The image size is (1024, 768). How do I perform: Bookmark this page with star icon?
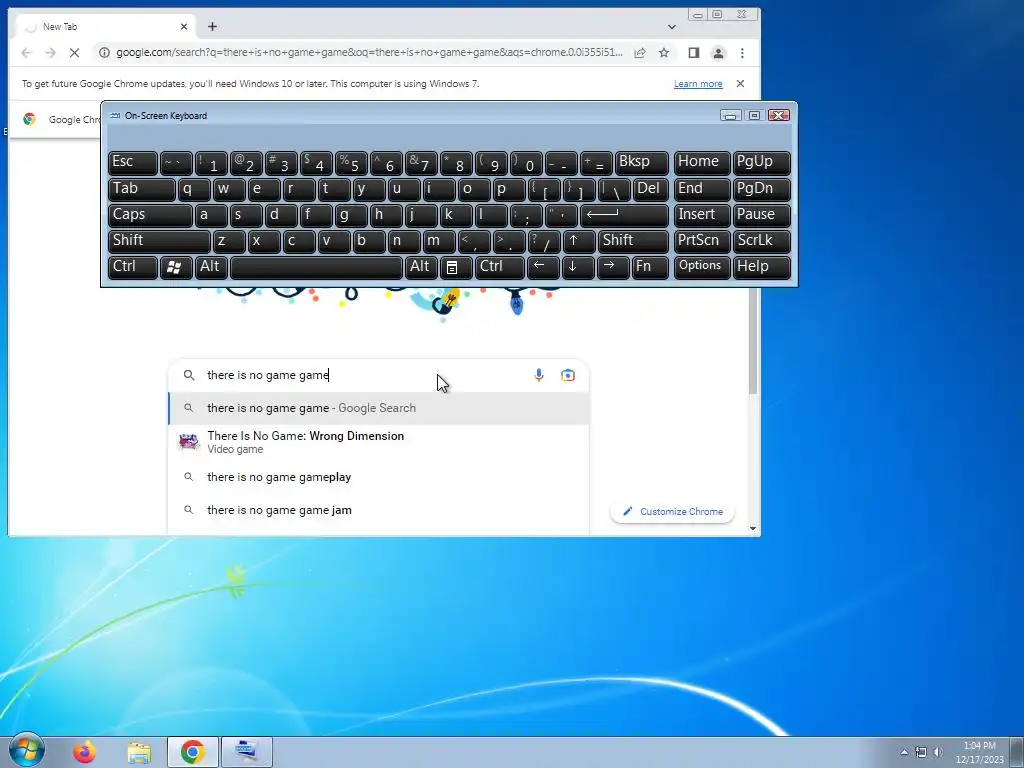tap(664, 53)
